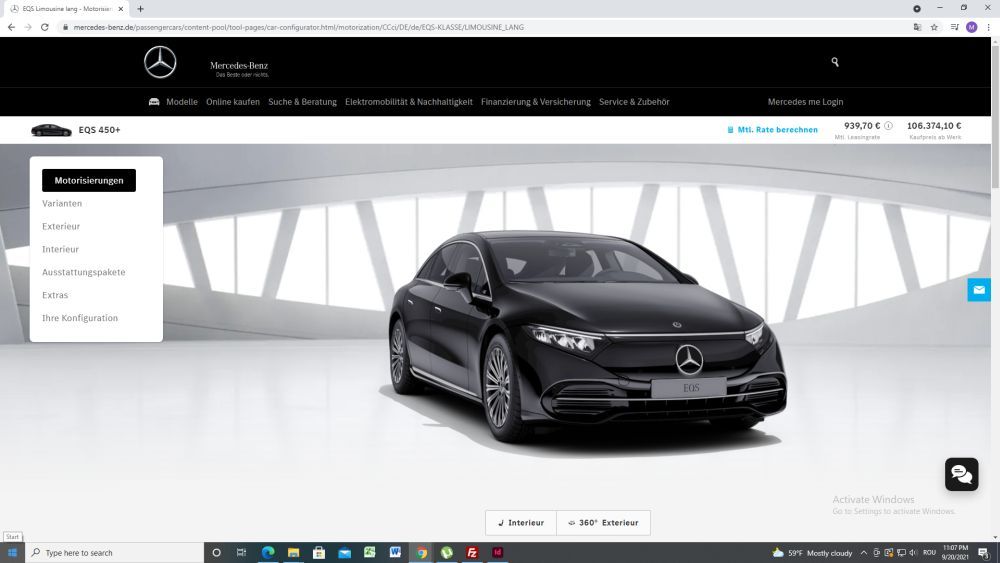Go to the Varianten configurator step
1000x563 pixels.
(x=62, y=203)
